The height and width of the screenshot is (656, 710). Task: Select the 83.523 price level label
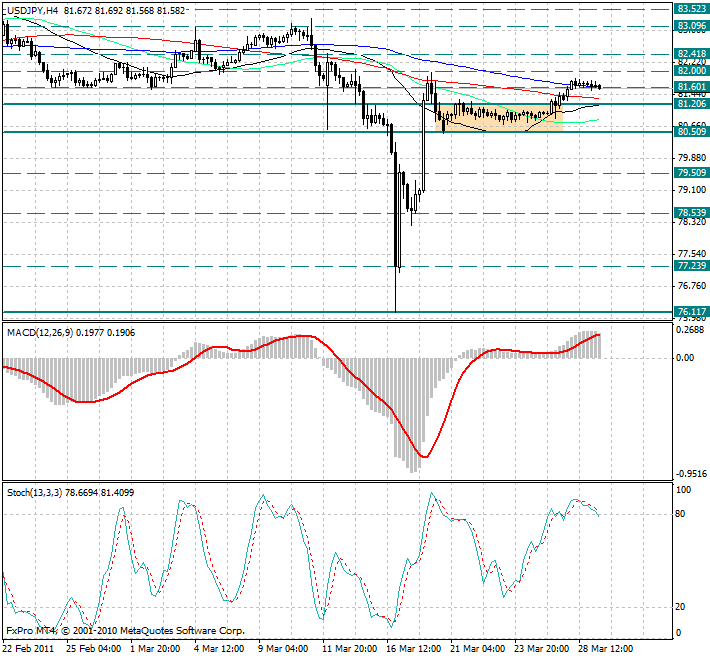[x=691, y=9]
